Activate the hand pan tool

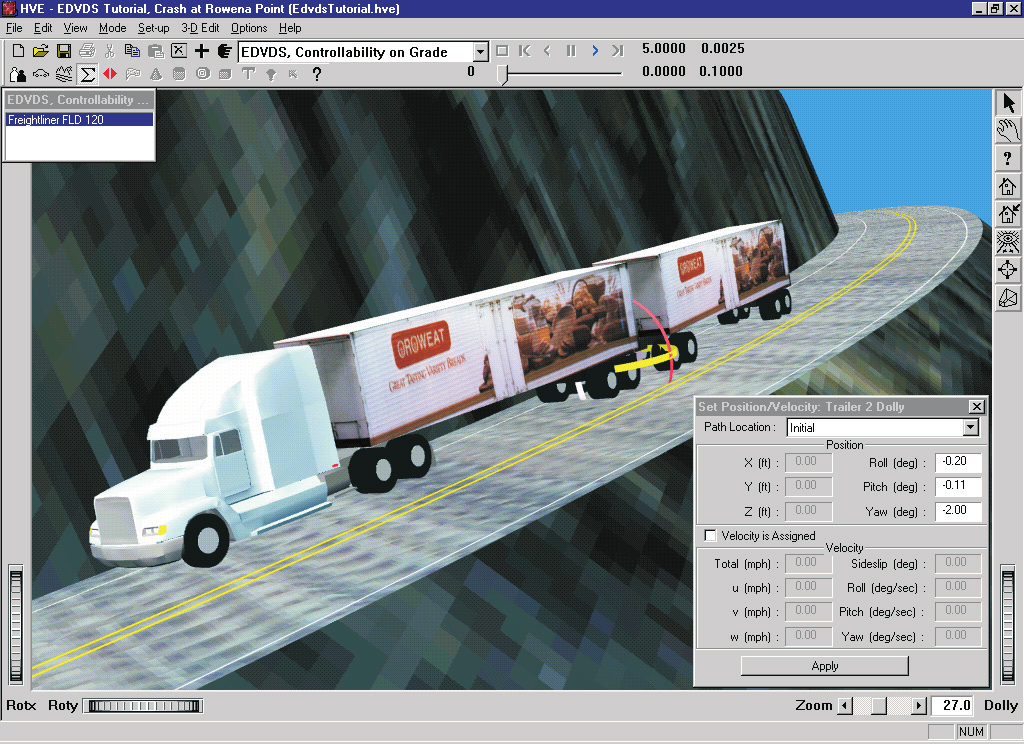coord(1008,131)
